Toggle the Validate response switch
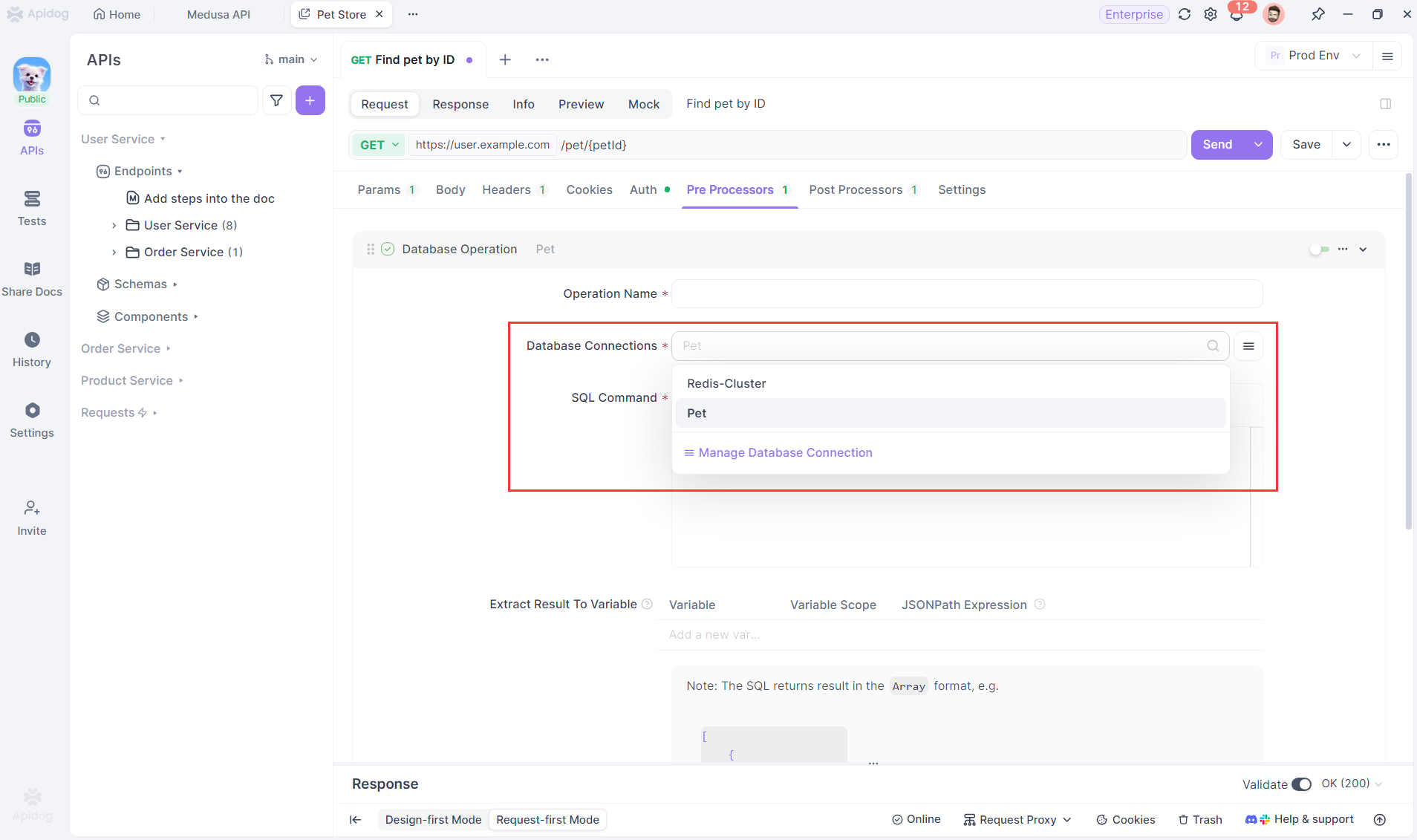Image resolution: width=1417 pixels, height=840 pixels. click(x=1301, y=784)
